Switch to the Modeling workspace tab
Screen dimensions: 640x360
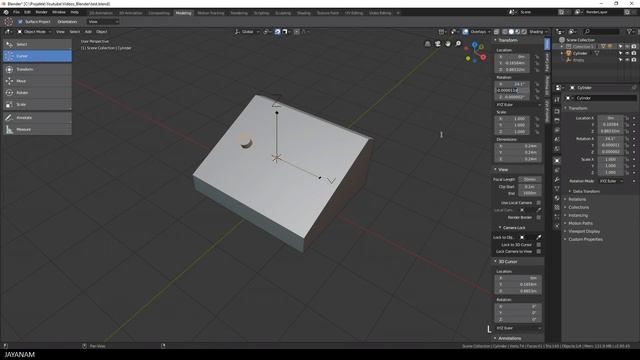click(183, 13)
